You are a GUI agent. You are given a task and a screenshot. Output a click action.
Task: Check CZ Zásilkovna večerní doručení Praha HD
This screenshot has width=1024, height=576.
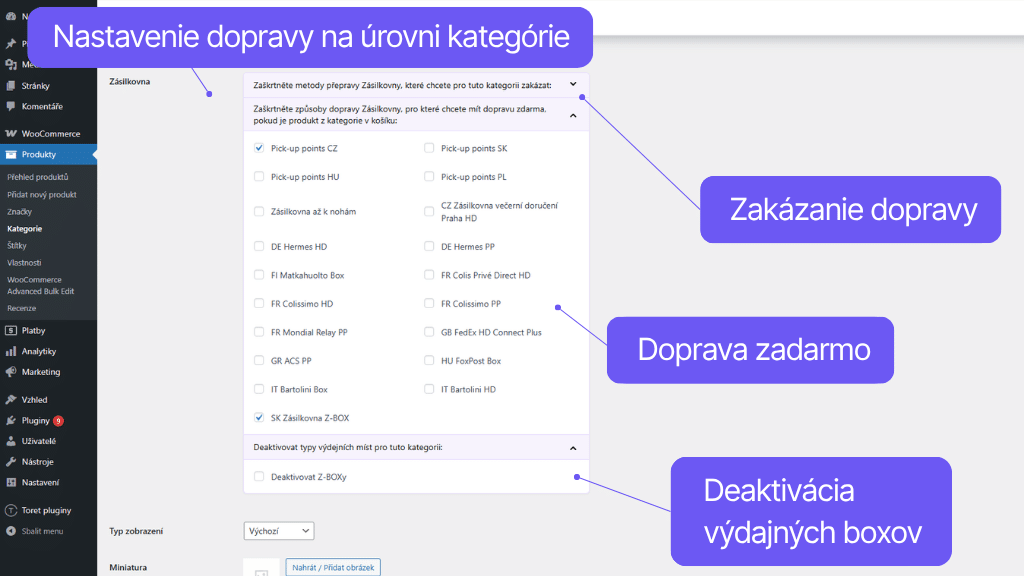pos(429,212)
